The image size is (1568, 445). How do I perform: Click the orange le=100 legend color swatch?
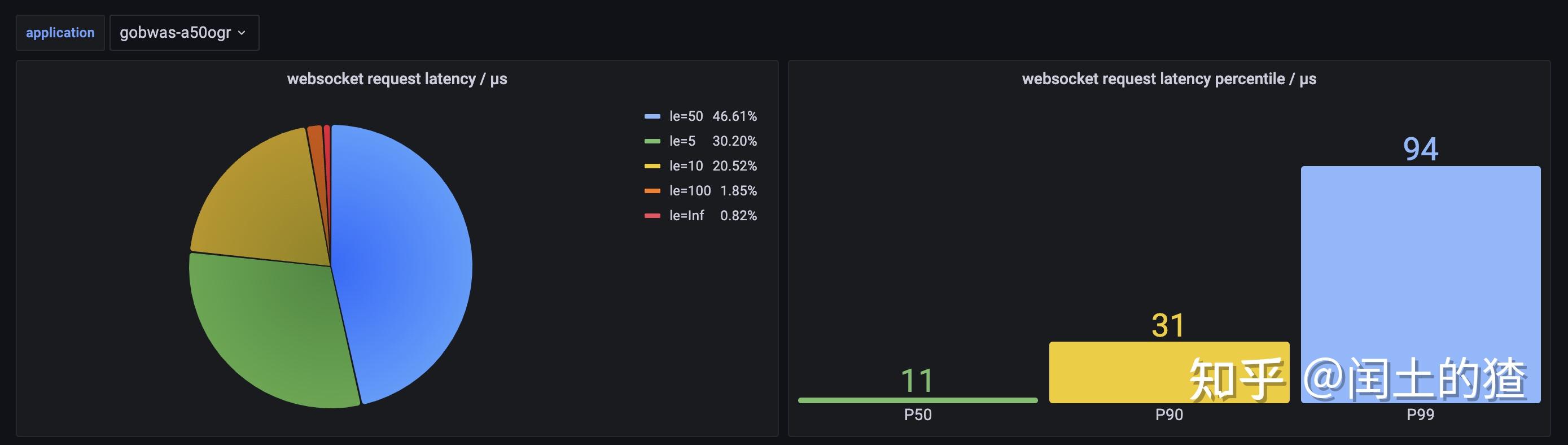(x=652, y=191)
